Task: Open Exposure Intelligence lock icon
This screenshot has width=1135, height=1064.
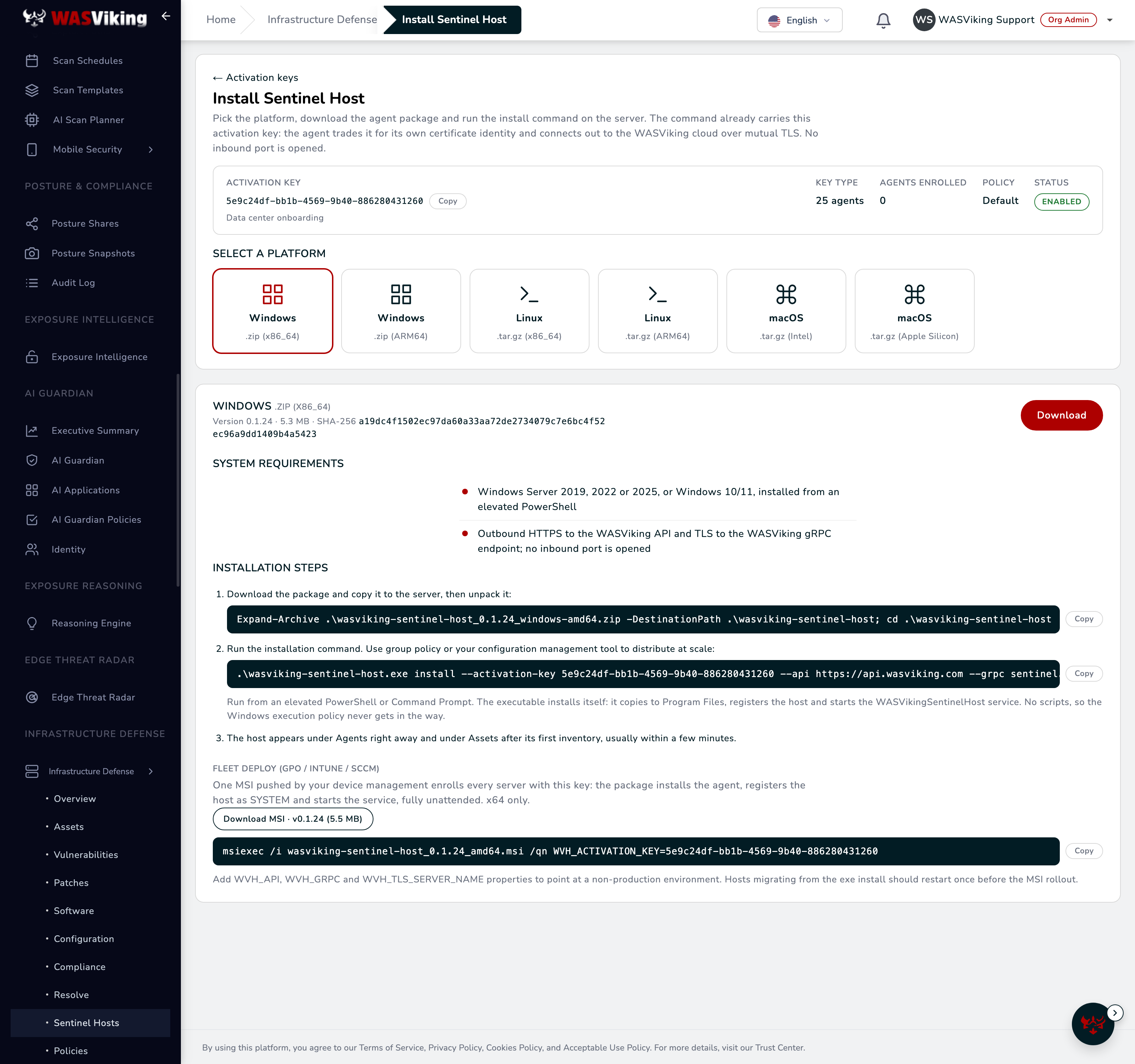Action: pyautogui.click(x=32, y=357)
